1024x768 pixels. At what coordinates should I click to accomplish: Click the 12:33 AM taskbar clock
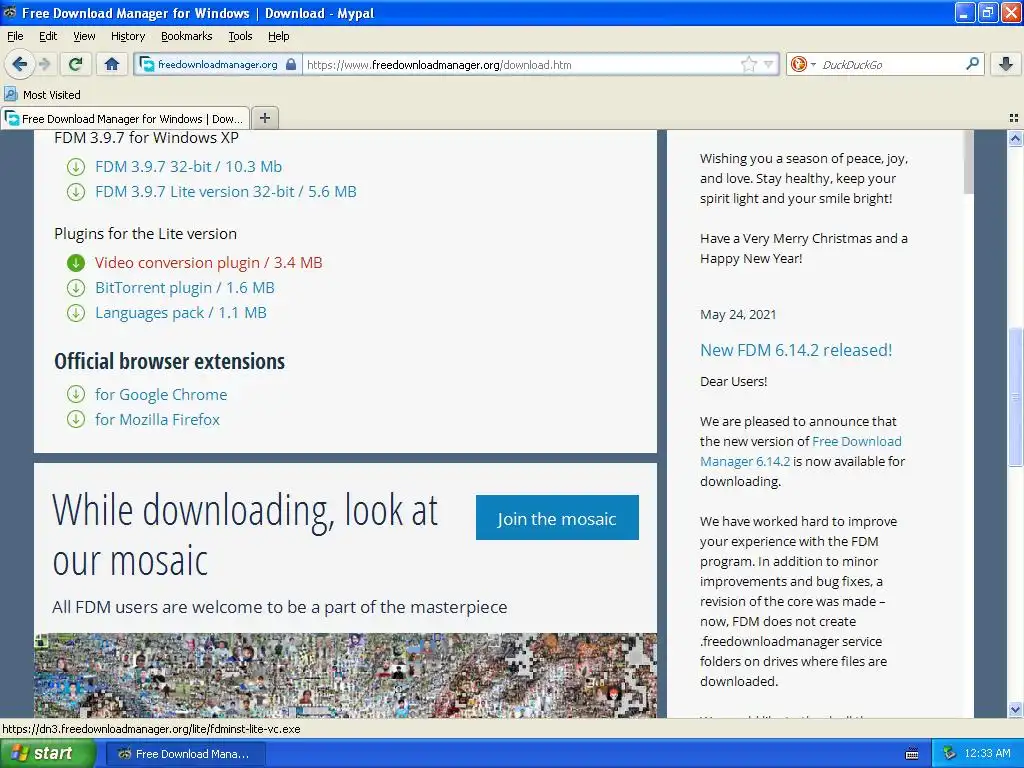(987, 753)
